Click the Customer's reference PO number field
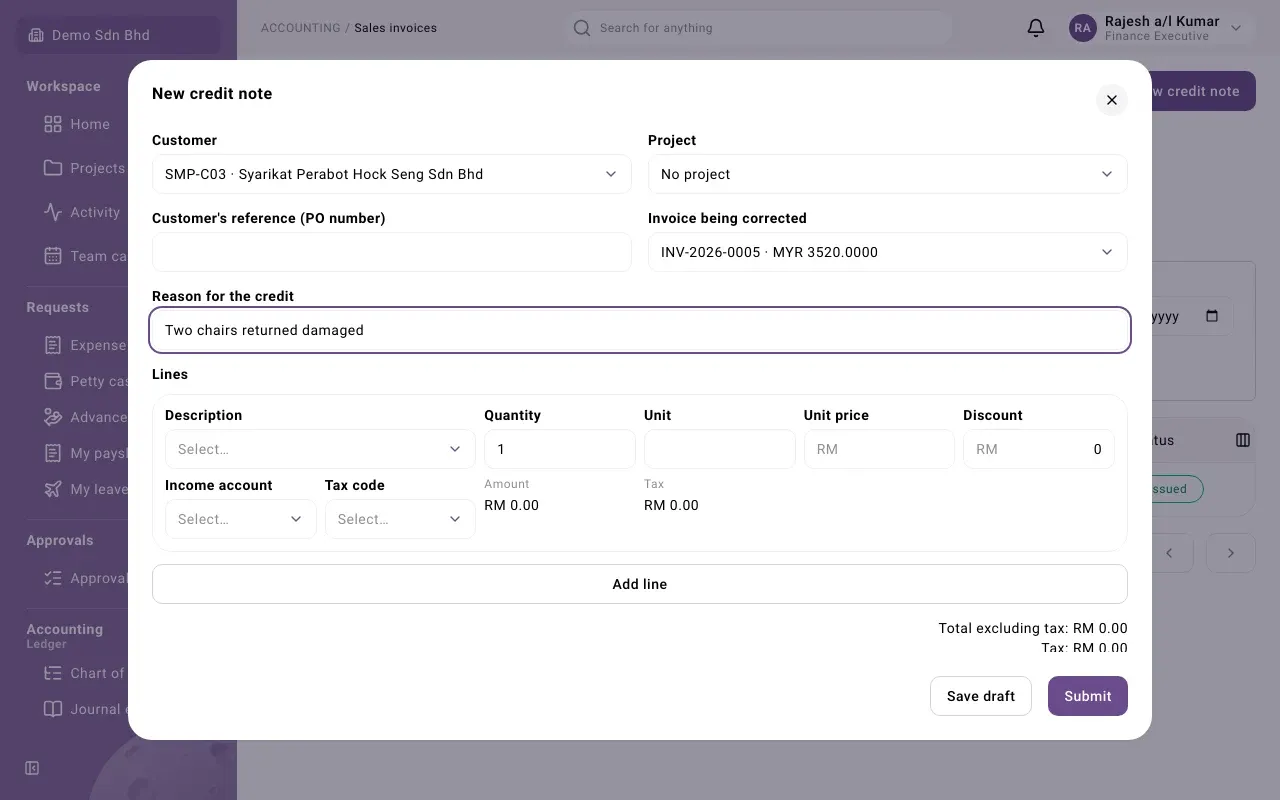 coord(392,252)
